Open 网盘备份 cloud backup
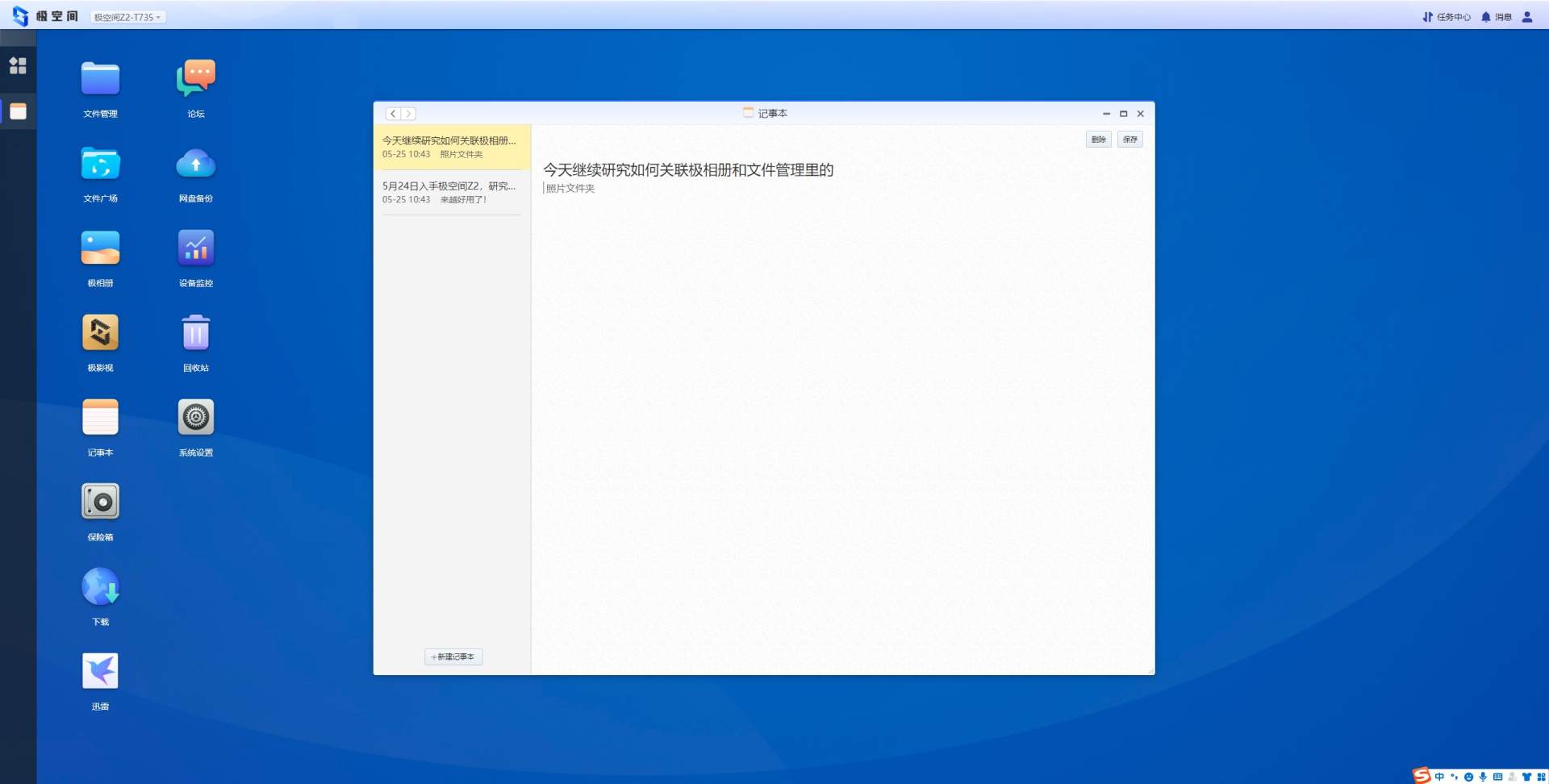The image size is (1549, 784). (x=196, y=164)
